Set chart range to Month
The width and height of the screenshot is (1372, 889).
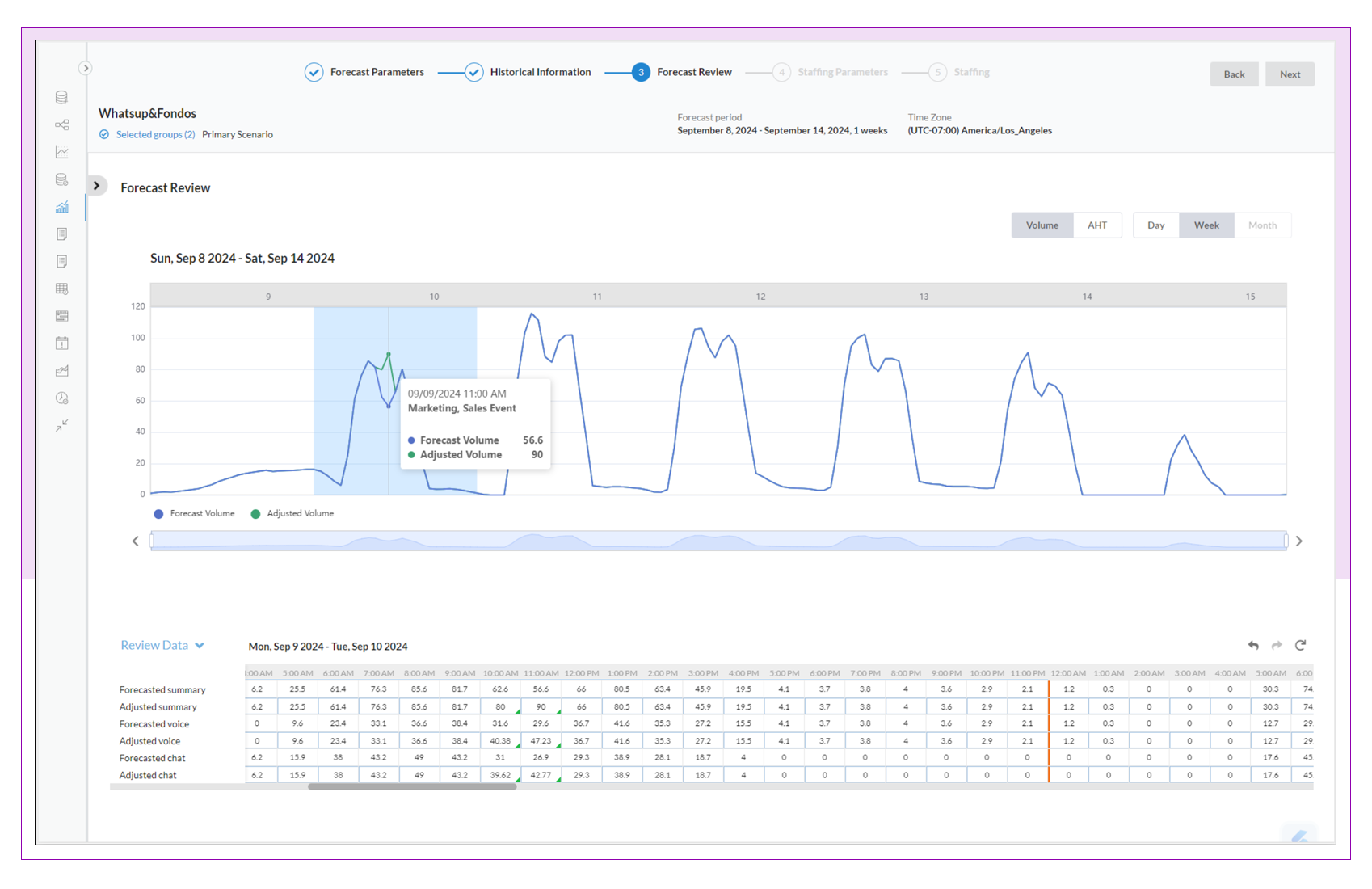[x=1262, y=225]
